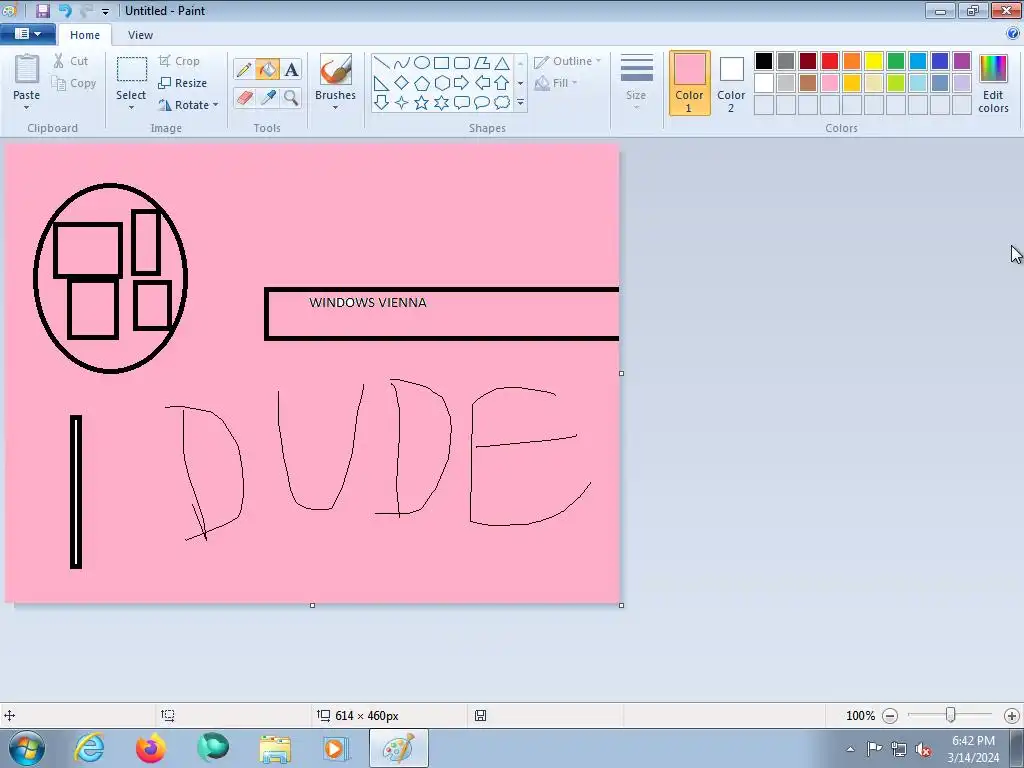Select the Magnifier tool

(291, 97)
